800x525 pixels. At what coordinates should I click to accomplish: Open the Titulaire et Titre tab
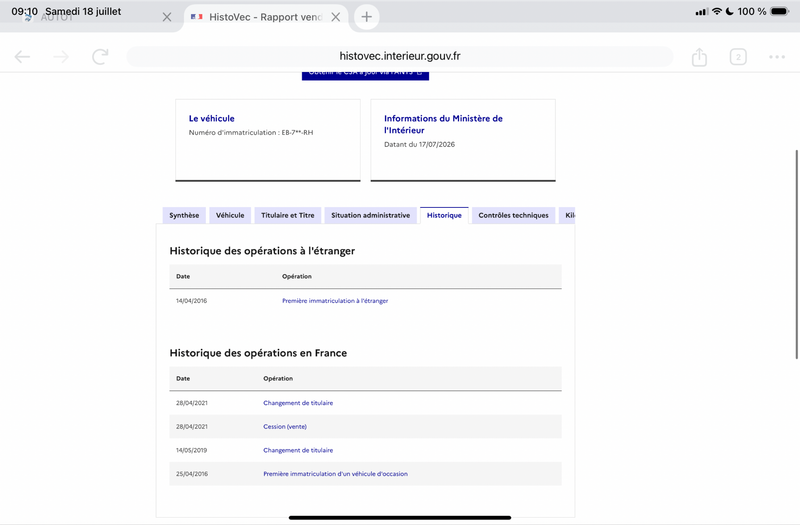pos(288,215)
